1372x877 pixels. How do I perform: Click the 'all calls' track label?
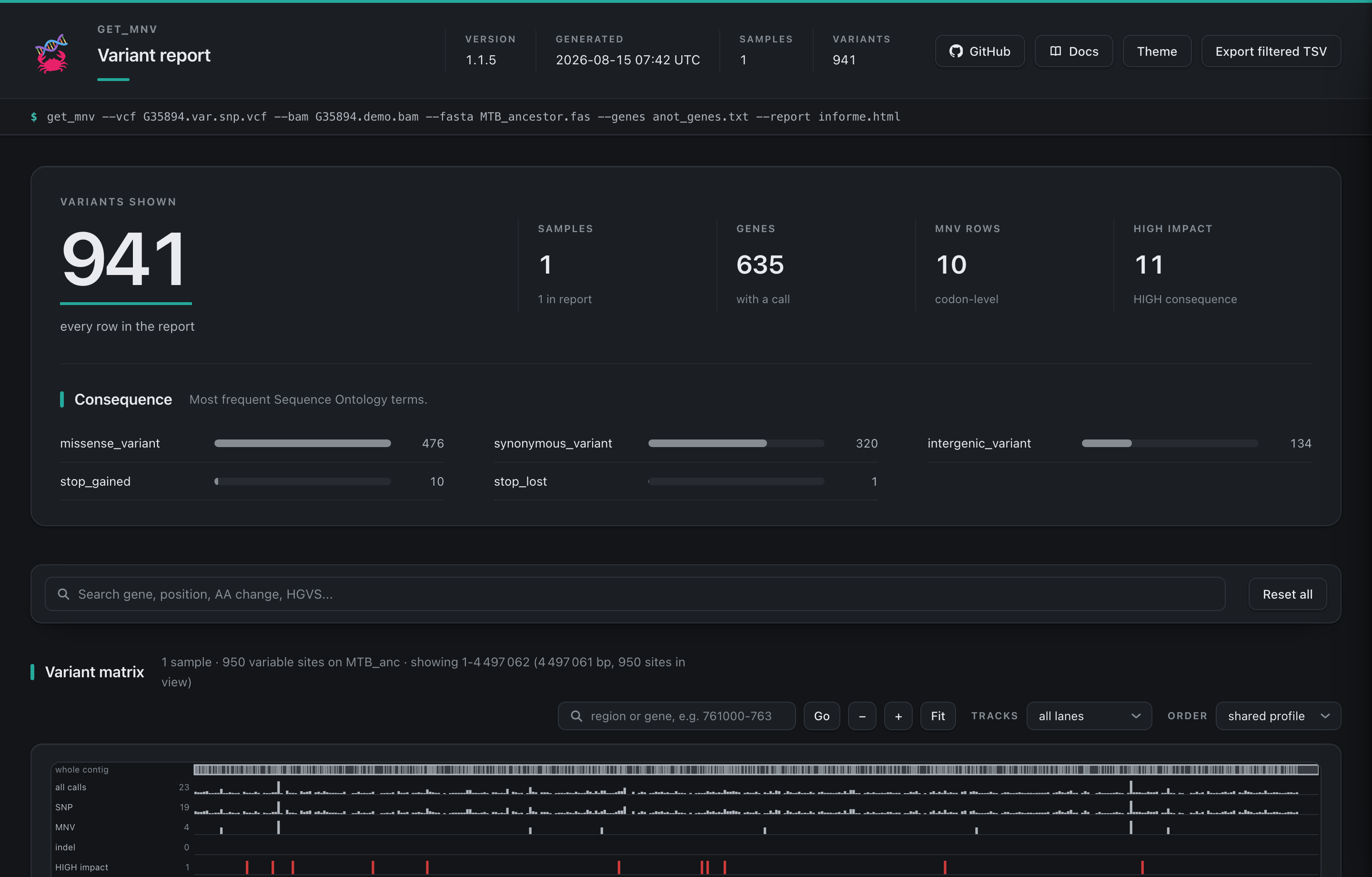71,787
